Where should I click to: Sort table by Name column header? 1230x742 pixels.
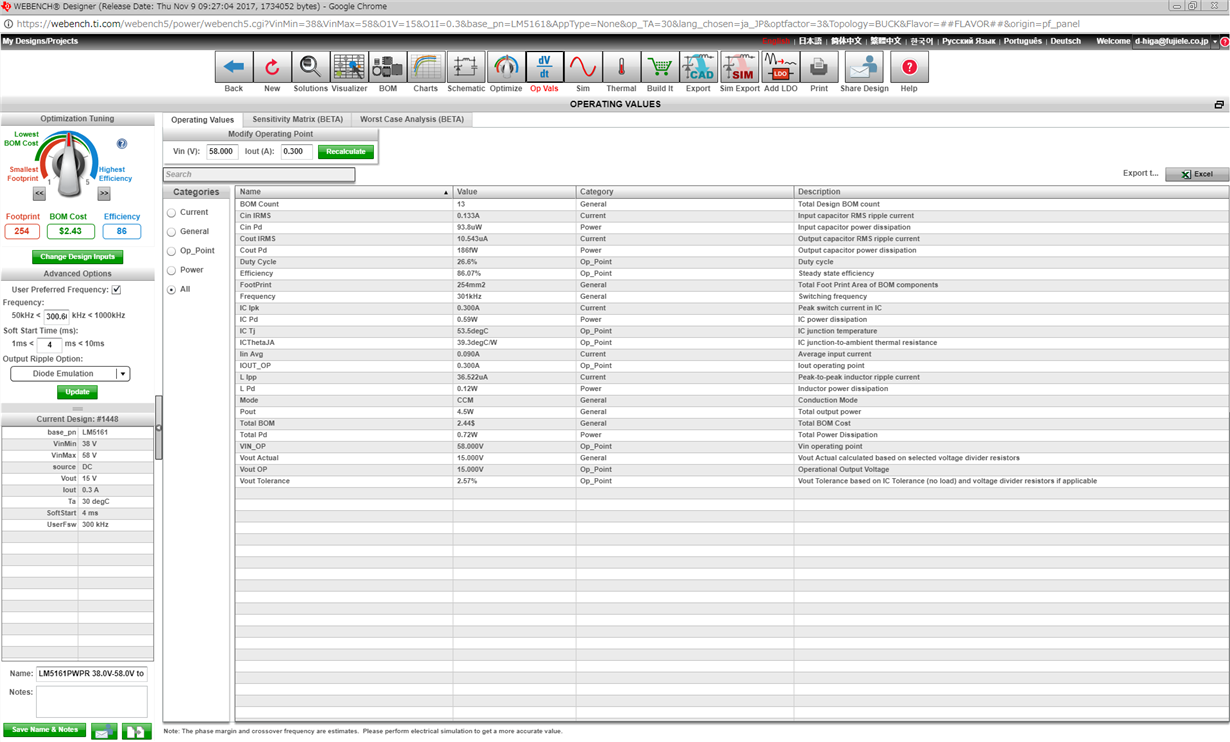[x=344, y=191]
